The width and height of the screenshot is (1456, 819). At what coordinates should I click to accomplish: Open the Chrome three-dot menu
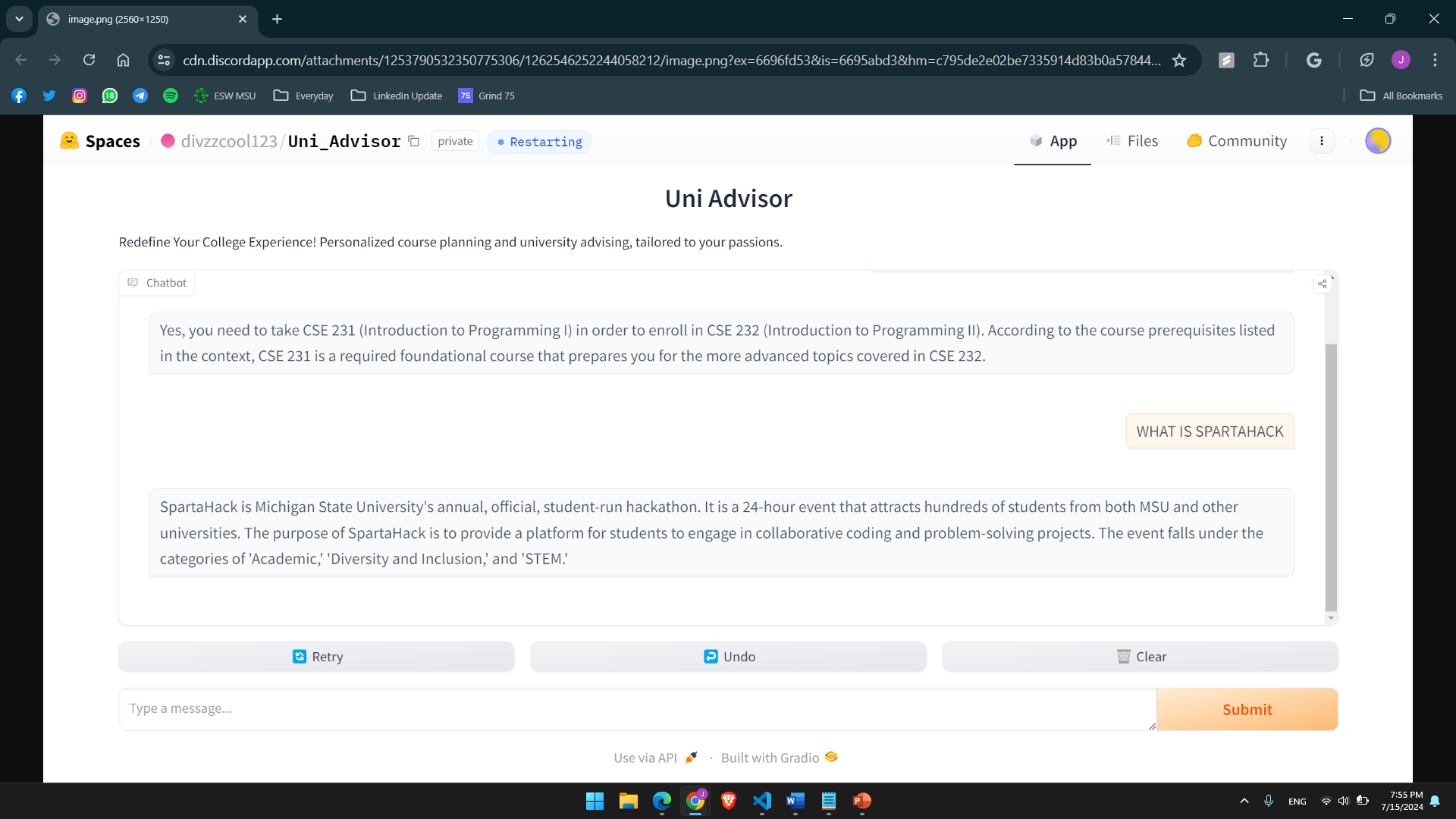pyautogui.click(x=1435, y=60)
